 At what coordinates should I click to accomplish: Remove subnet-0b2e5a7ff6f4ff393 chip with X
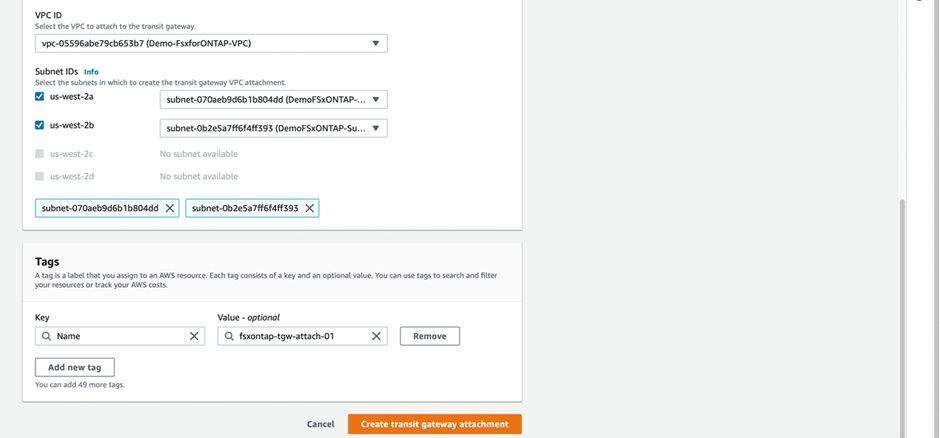click(310, 208)
